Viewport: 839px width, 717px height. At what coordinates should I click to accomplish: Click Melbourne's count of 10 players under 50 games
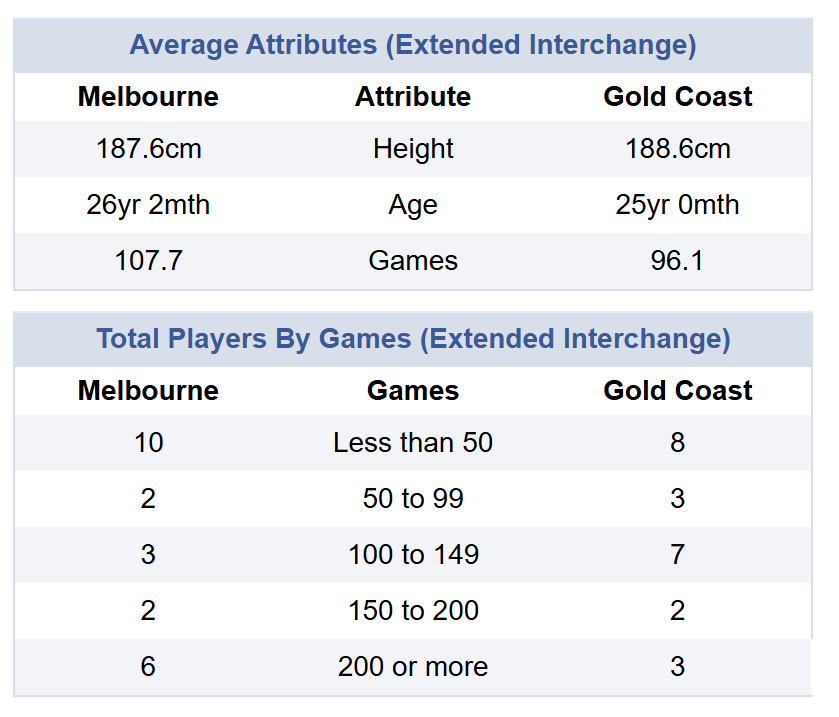click(x=148, y=443)
